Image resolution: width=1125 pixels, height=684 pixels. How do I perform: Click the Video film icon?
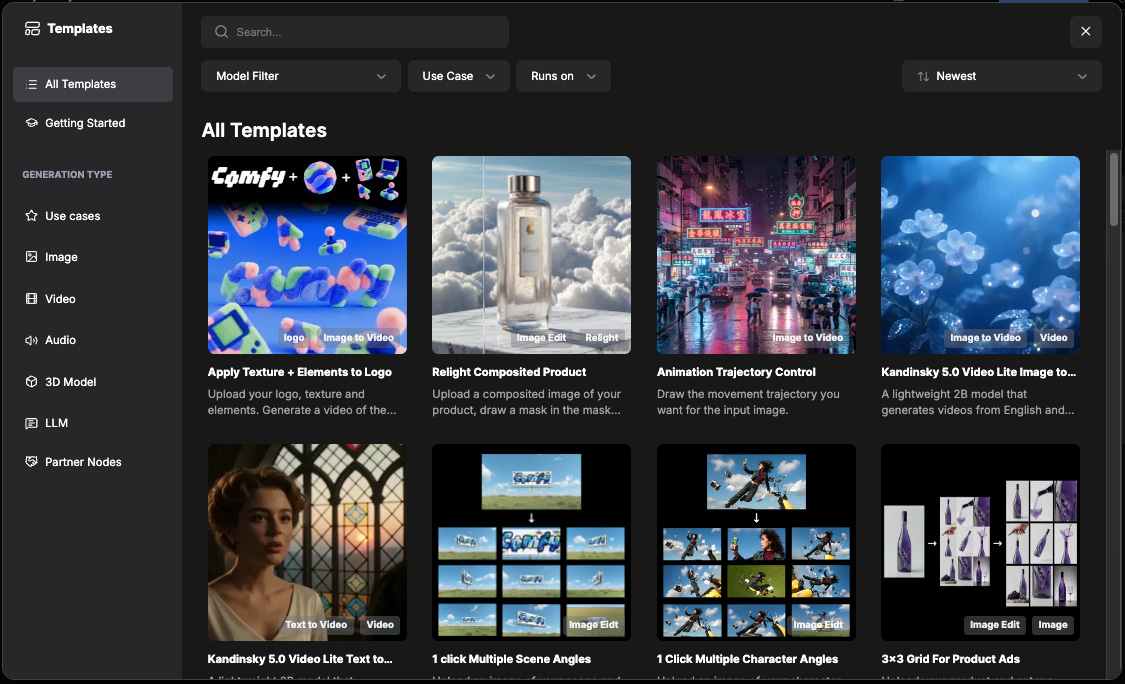[32, 299]
